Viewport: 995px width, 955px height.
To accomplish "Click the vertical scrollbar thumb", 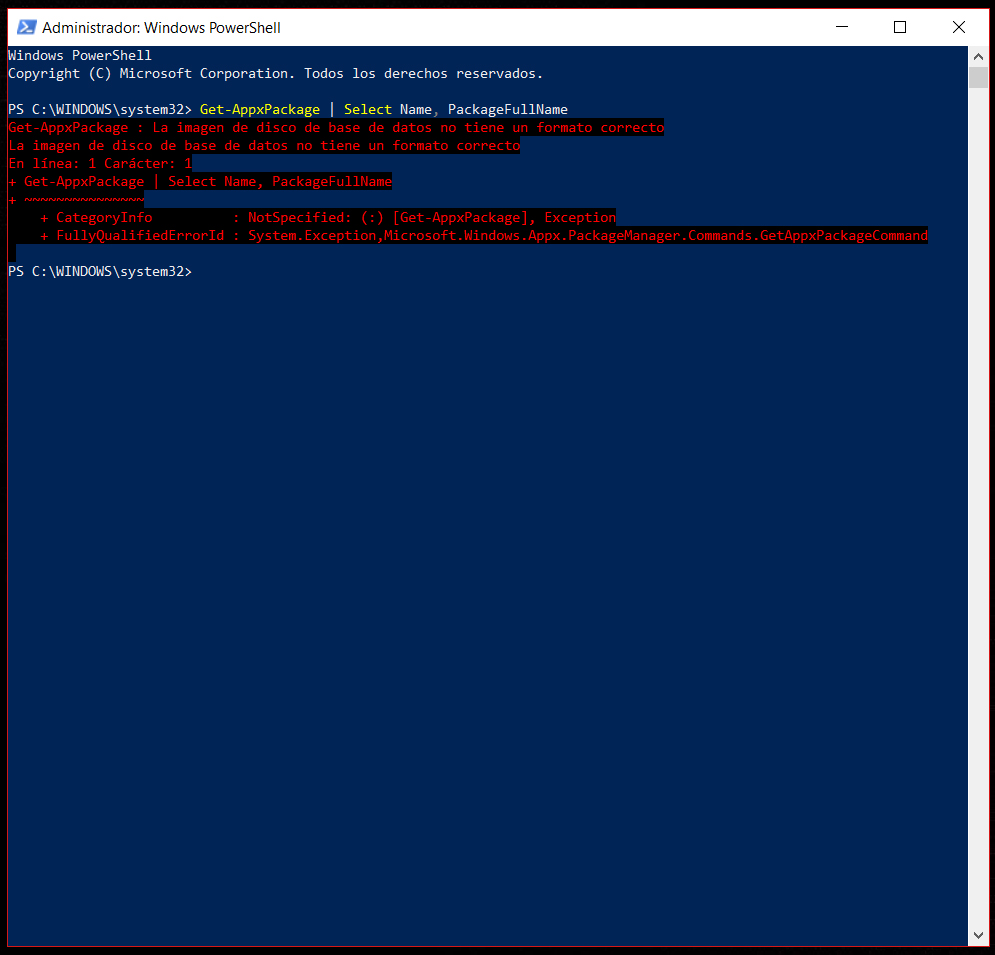I will (978, 77).
